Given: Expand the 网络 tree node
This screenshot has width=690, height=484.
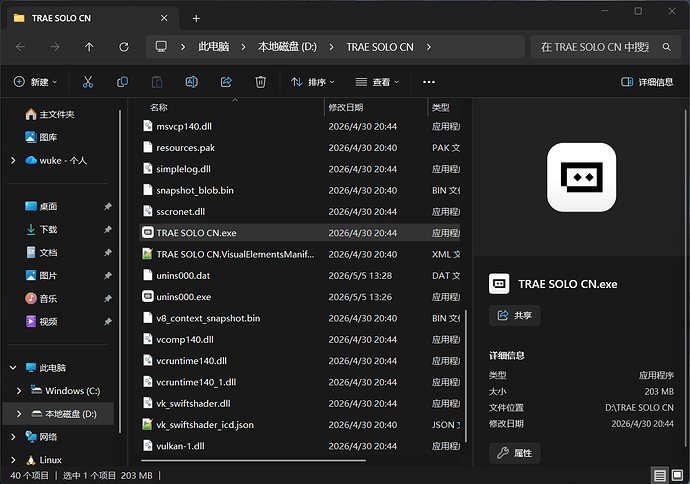Looking at the screenshot, I should tap(13, 437).
